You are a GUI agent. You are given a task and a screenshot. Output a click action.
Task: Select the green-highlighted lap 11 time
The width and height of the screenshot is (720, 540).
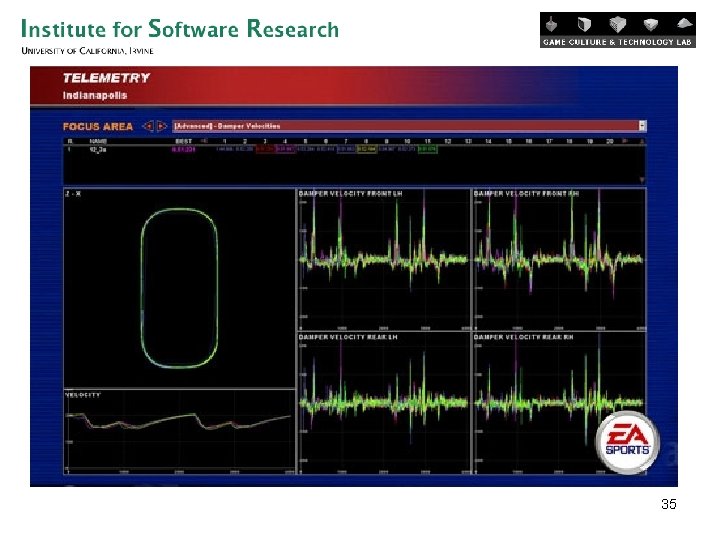(x=428, y=149)
